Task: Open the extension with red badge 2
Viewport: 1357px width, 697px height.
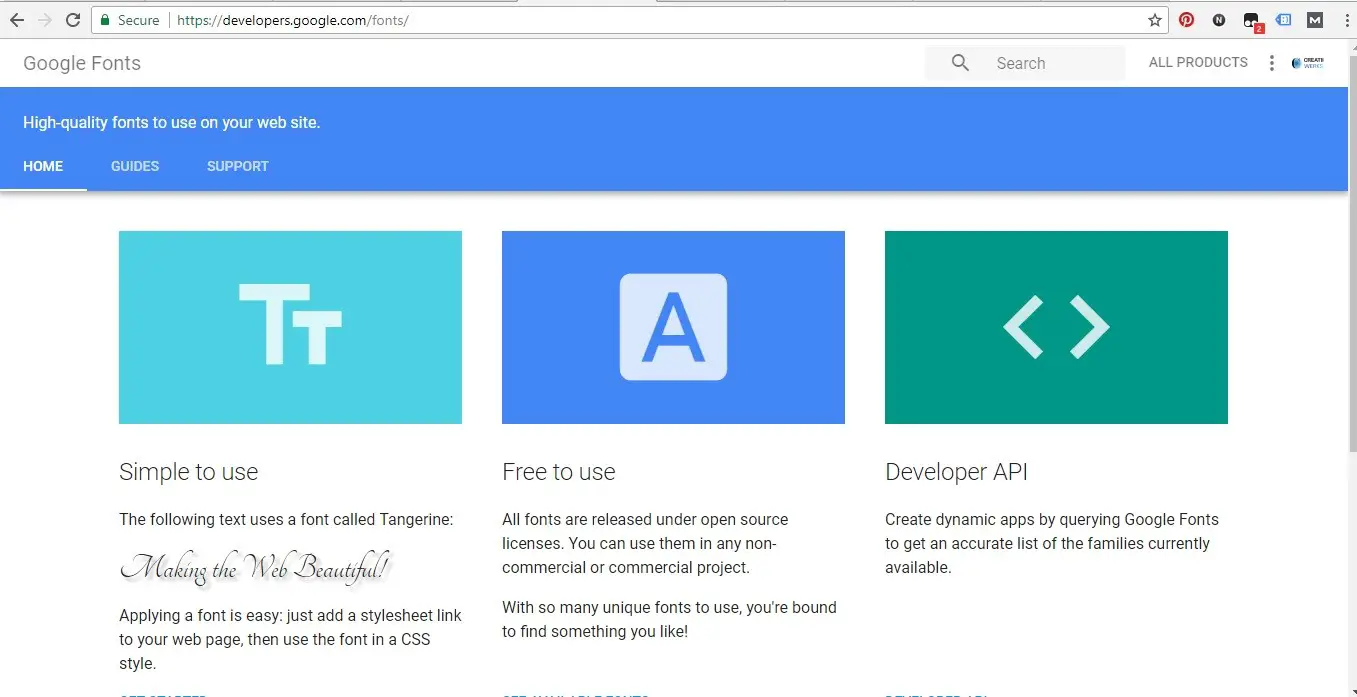Action: point(1252,21)
